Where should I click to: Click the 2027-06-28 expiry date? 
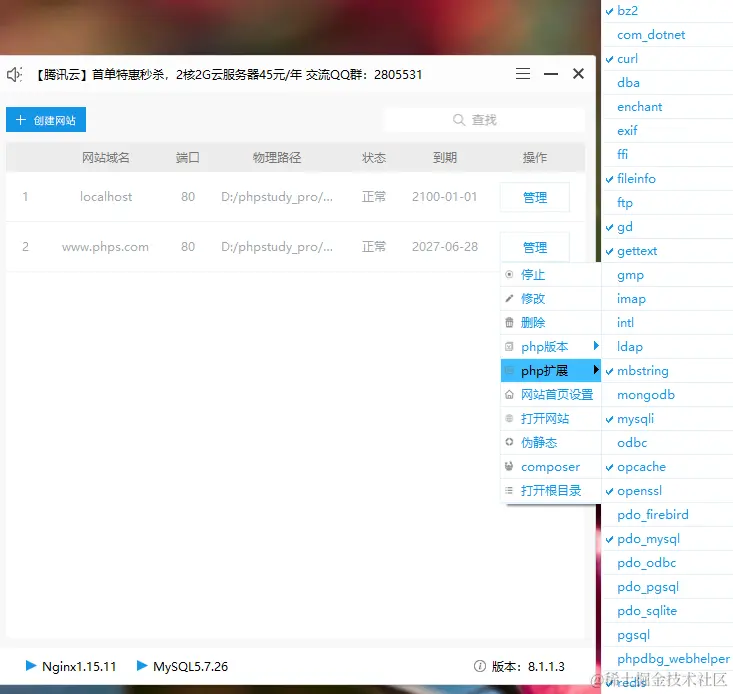[445, 247]
